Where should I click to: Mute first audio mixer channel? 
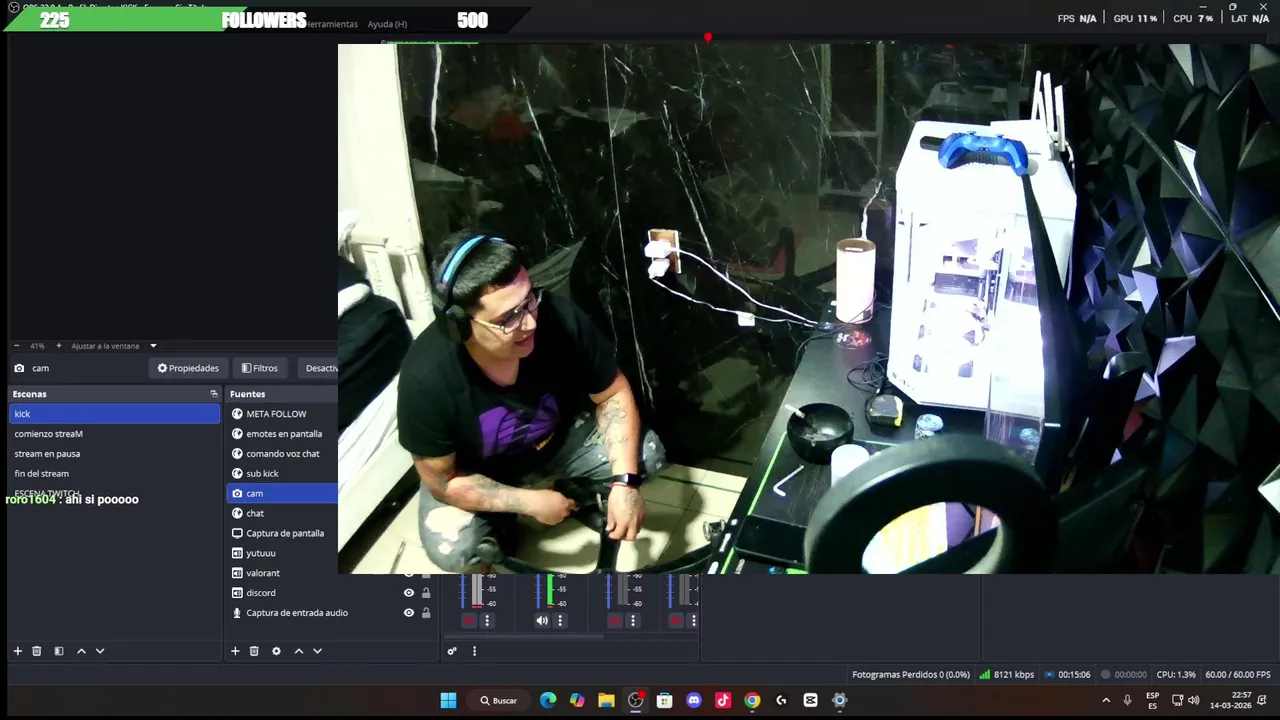point(468,621)
